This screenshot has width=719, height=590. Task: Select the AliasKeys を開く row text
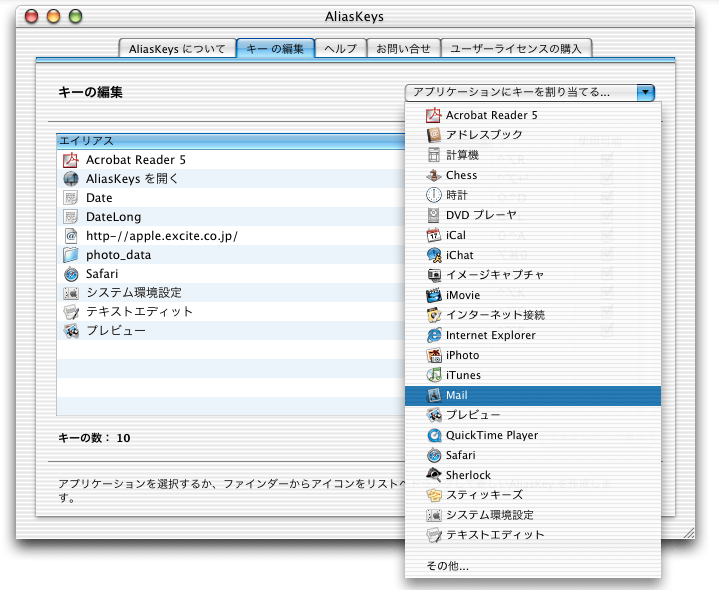coord(132,179)
